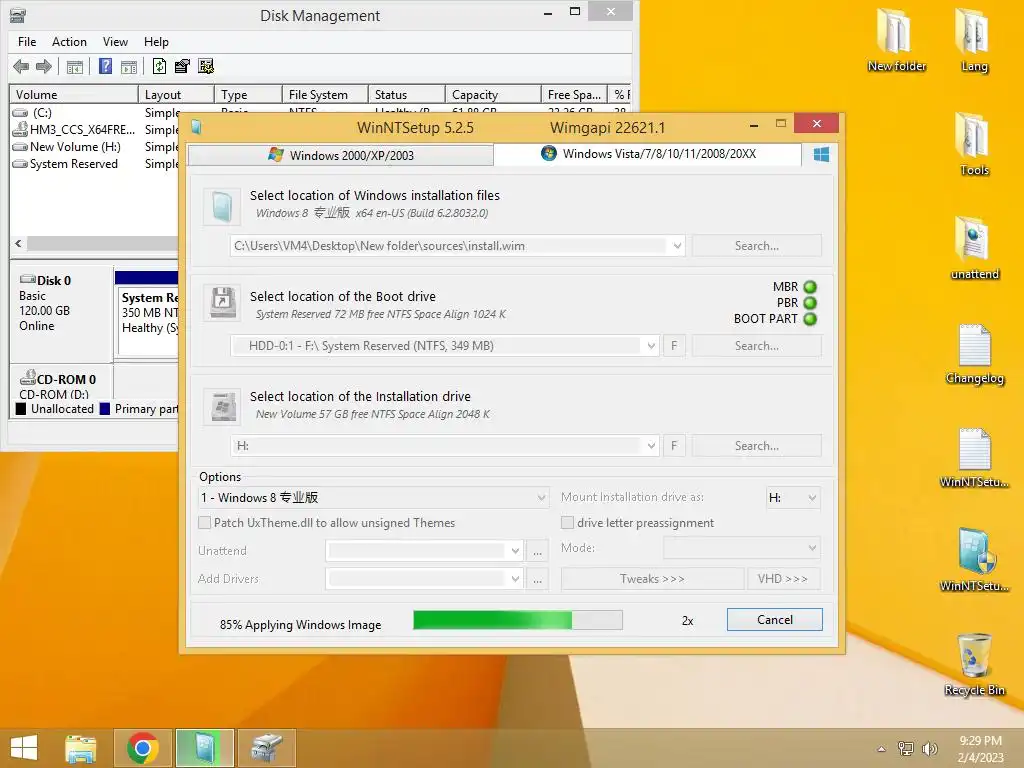Click the Disk Management taskbar icon

266,748
